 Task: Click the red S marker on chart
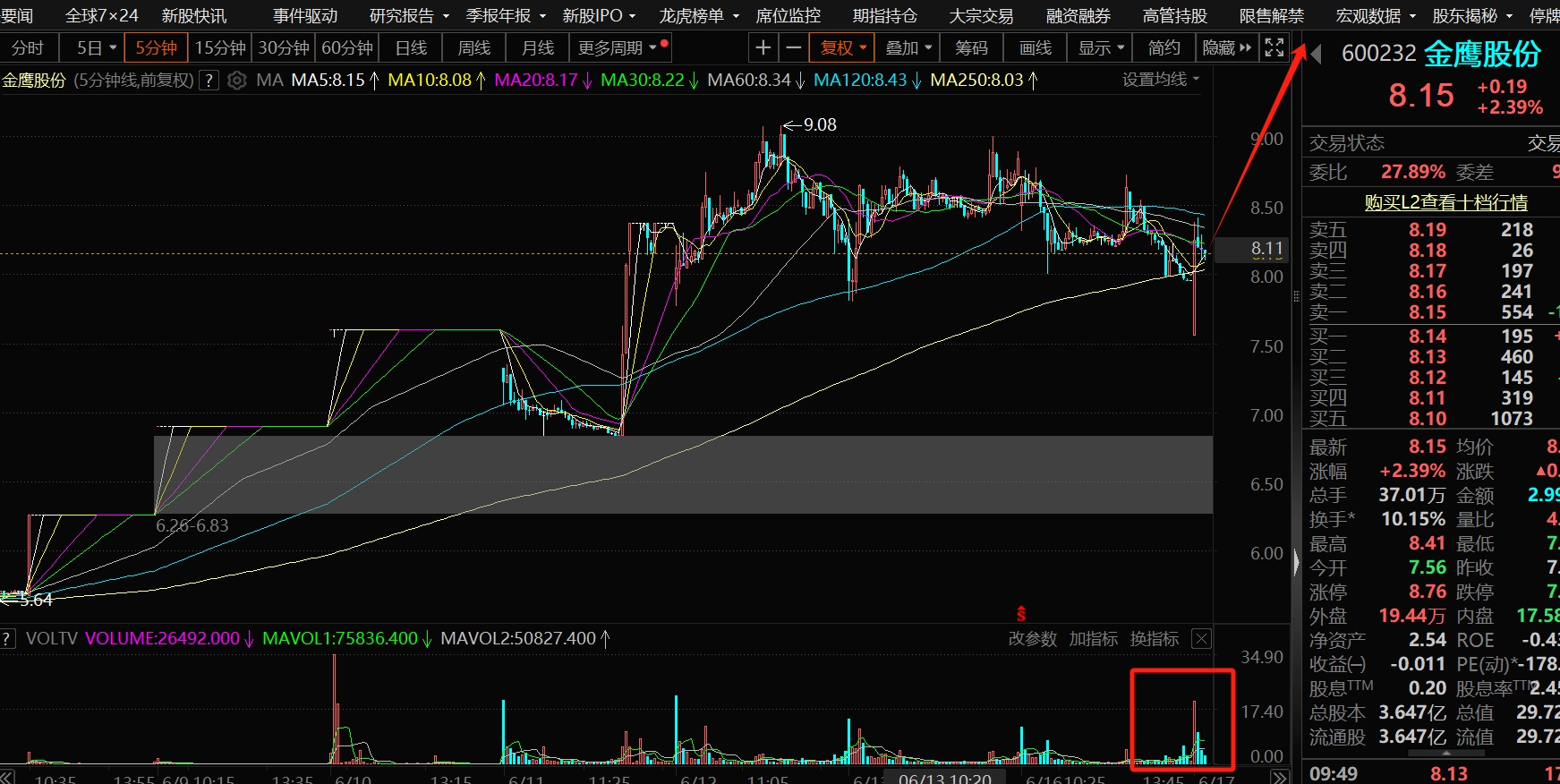pos(1021,614)
